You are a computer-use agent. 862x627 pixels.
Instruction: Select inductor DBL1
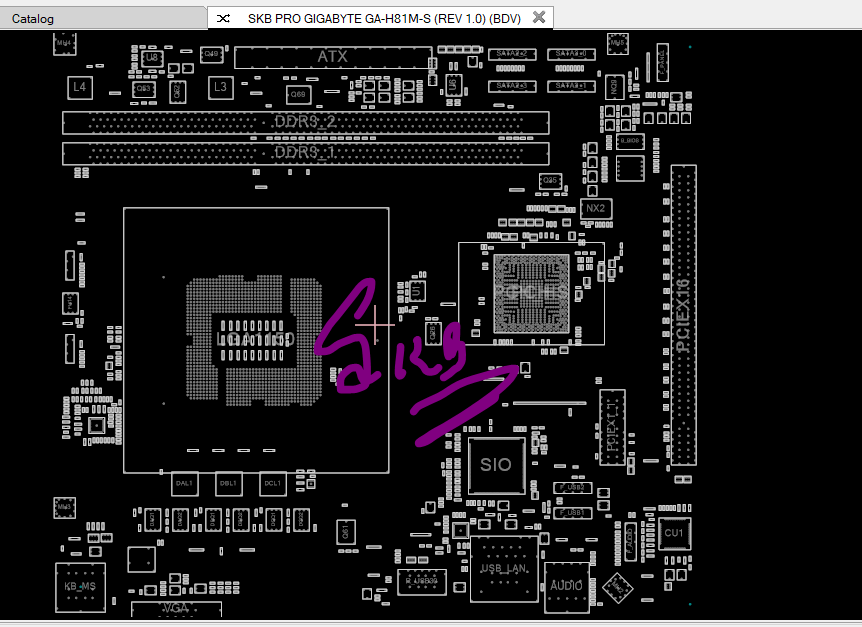pyautogui.click(x=229, y=484)
